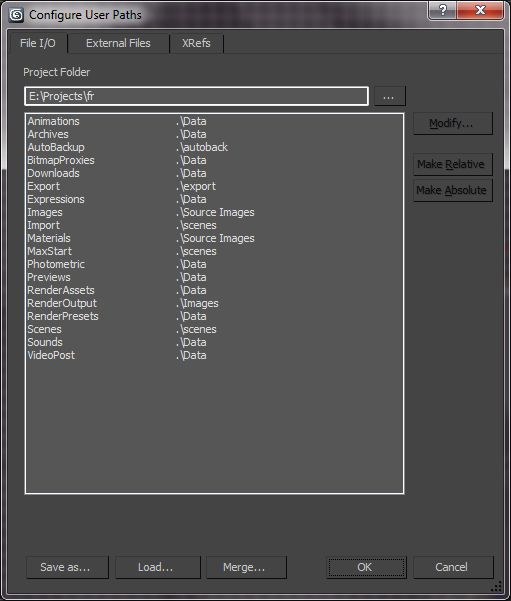Select the BitmapProxies path row
Image resolution: width=511 pixels, height=601 pixels.
point(214,160)
